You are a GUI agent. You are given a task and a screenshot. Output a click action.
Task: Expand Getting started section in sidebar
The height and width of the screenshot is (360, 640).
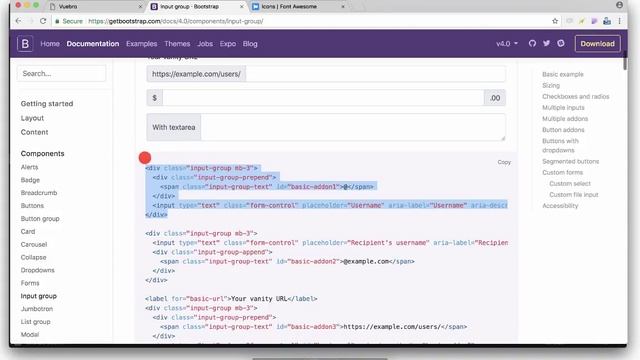(x=47, y=104)
